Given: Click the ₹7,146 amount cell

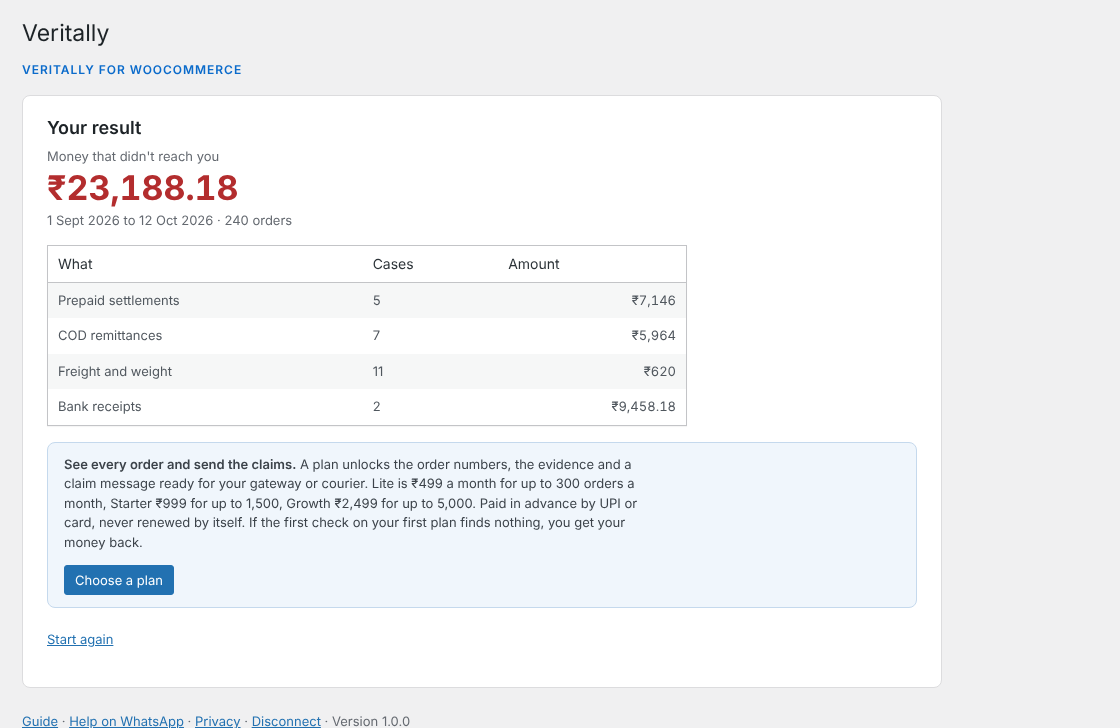Looking at the screenshot, I should [x=653, y=301].
